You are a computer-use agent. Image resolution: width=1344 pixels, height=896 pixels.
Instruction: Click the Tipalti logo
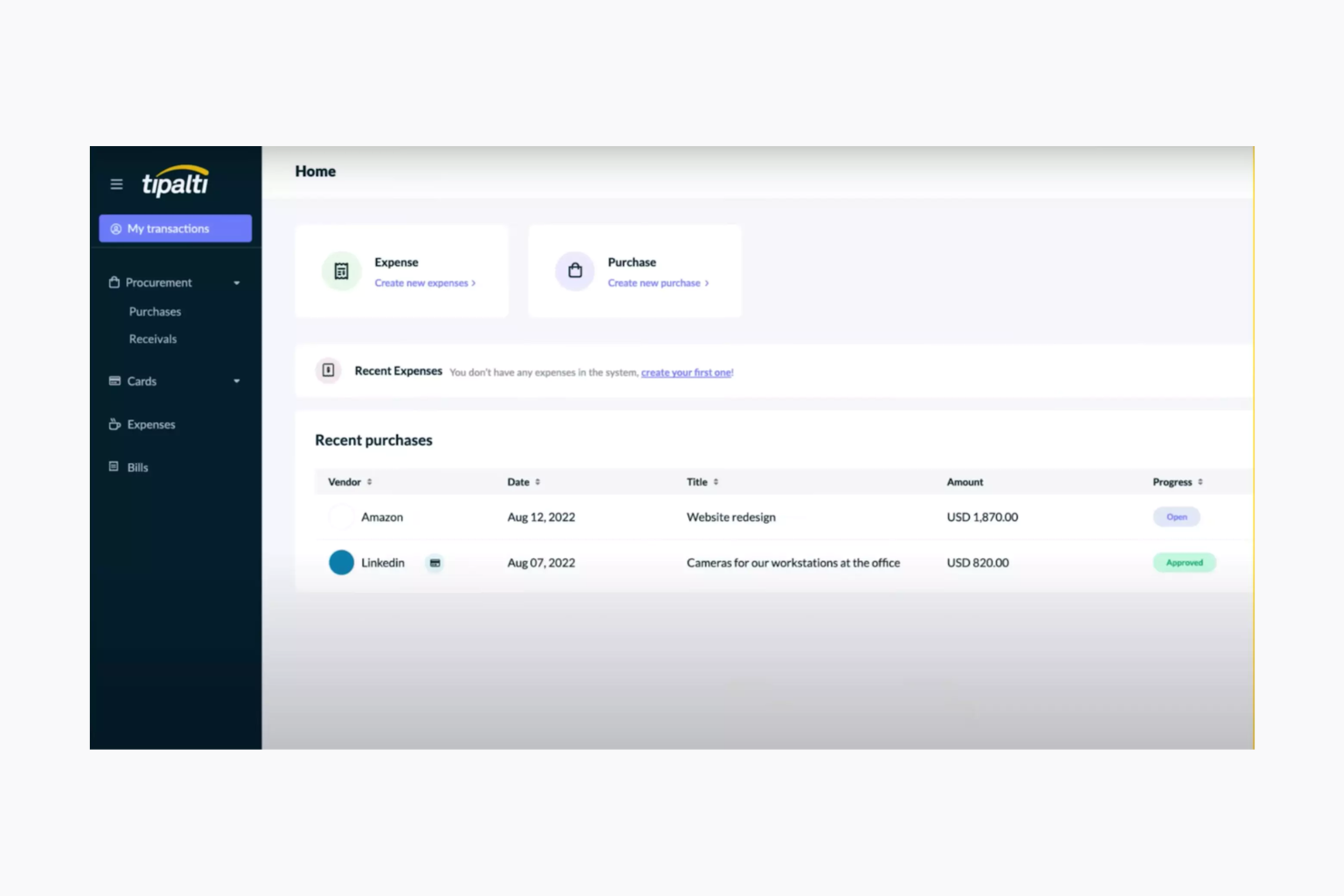(175, 181)
